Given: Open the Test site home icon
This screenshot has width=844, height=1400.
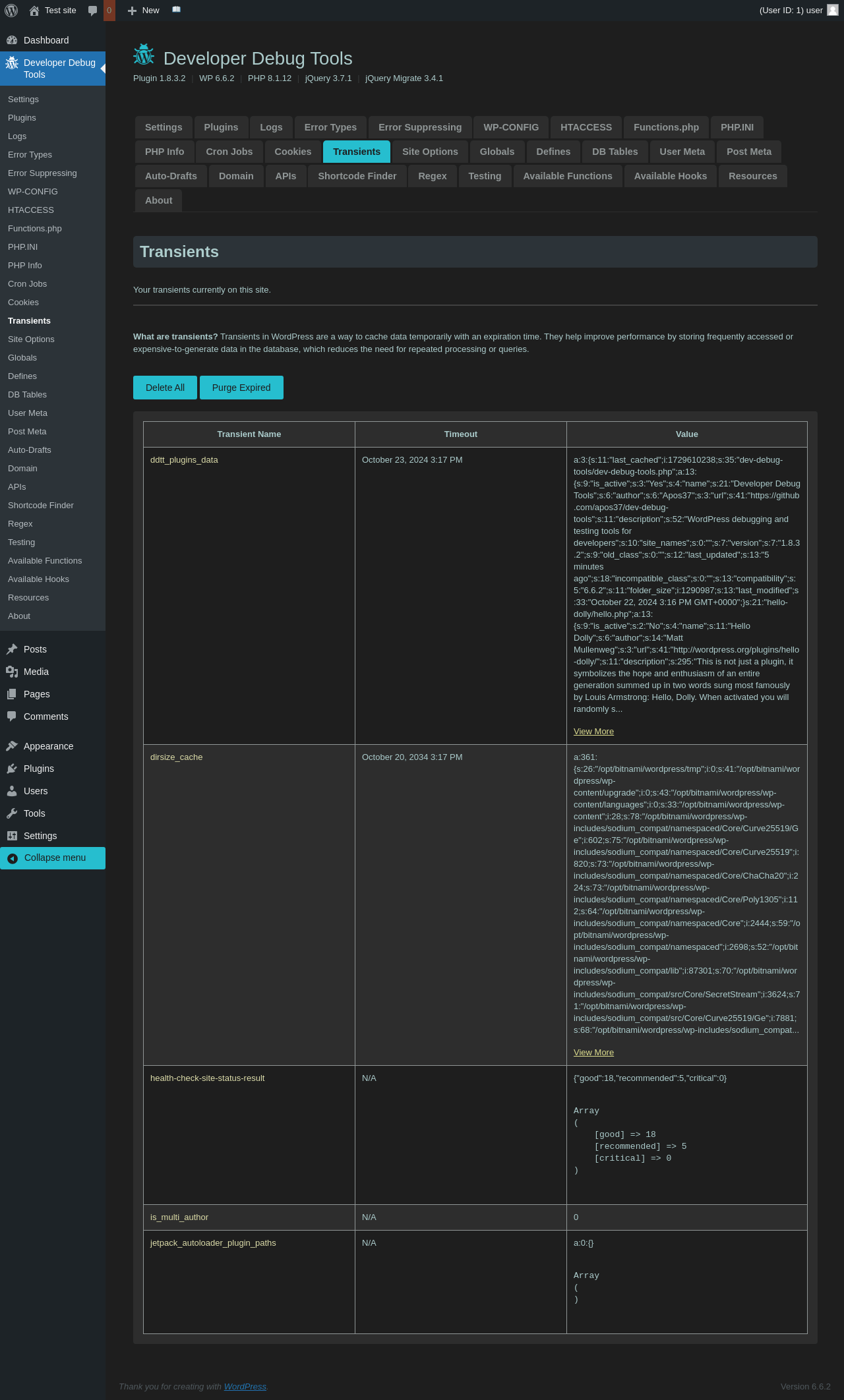Looking at the screenshot, I should 34,11.
